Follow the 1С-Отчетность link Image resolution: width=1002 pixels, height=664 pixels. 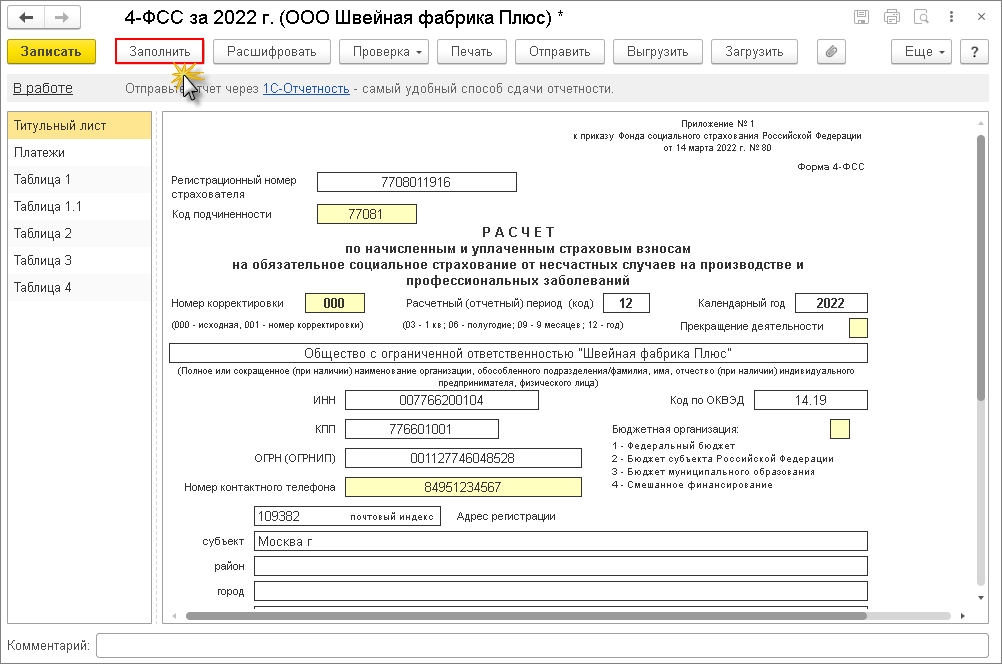click(x=306, y=88)
